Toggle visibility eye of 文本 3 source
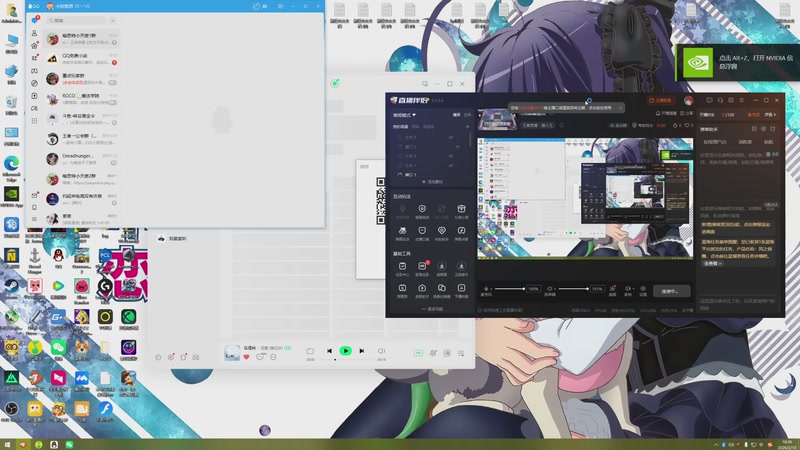This screenshot has width=800, height=450. [451, 138]
